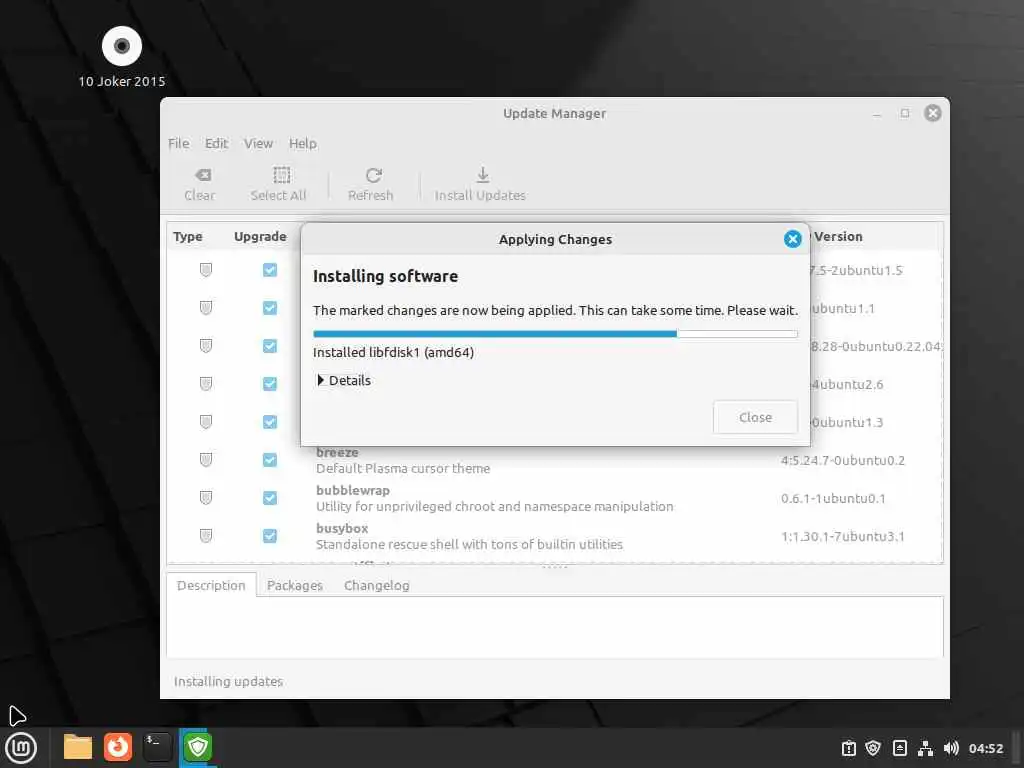The image size is (1024, 768).
Task: Click version 4:5.24.7-0ubuntu0.2
Action: (x=842, y=460)
